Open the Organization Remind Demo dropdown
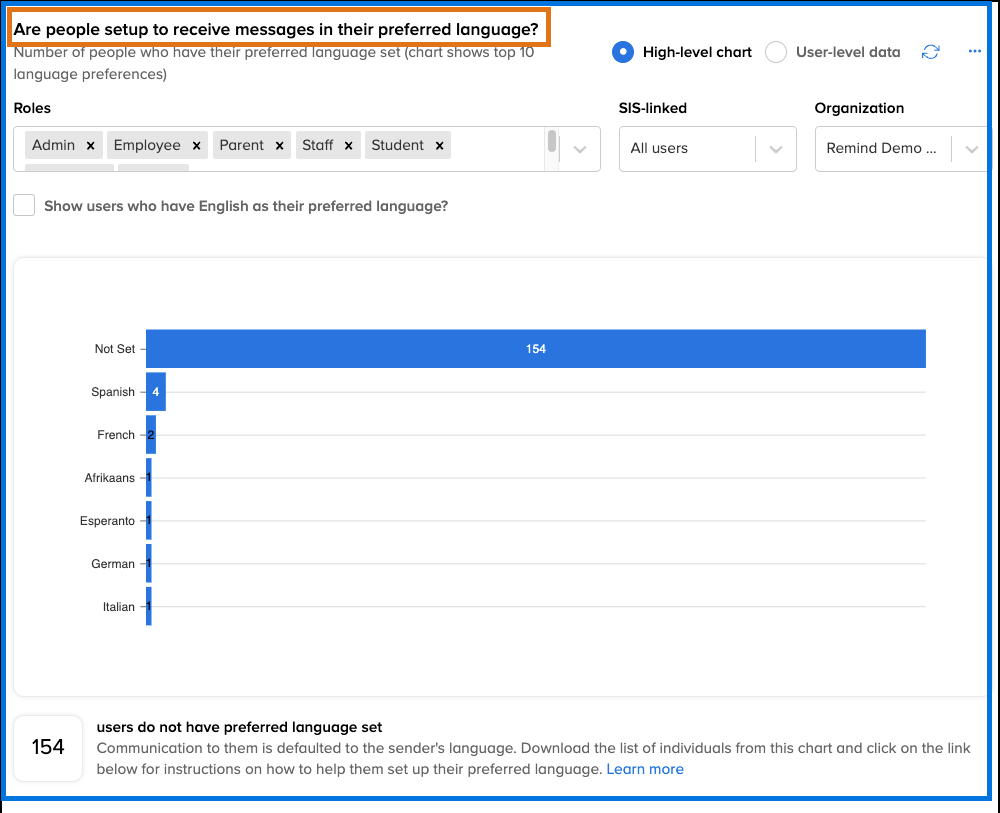The width and height of the screenshot is (1000, 813). (900, 149)
